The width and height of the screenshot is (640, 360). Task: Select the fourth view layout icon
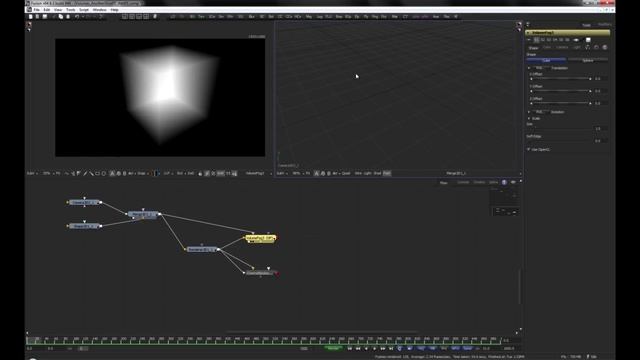click(x=146, y=17)
